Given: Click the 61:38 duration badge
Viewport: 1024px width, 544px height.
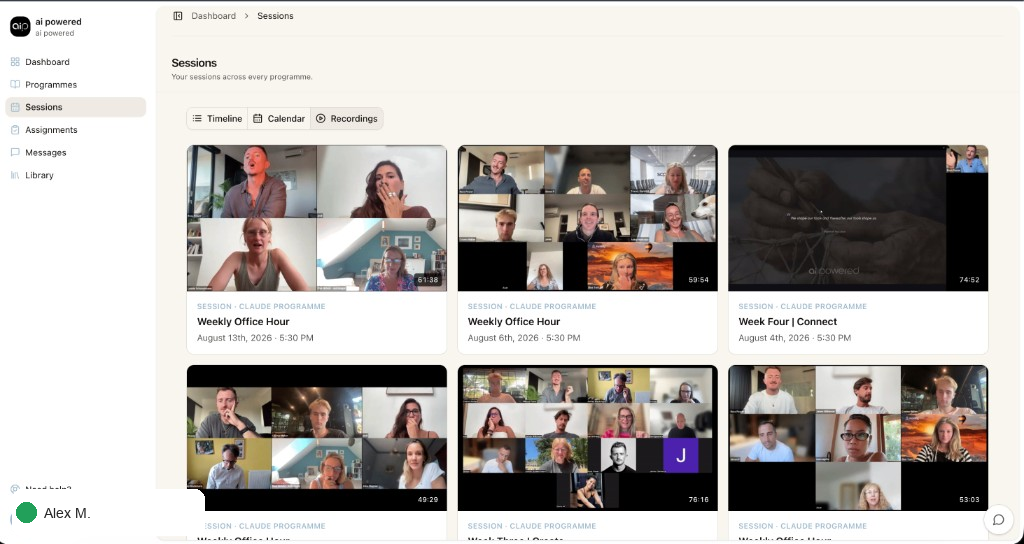Looking at the screenshot, I should point(428,280).
